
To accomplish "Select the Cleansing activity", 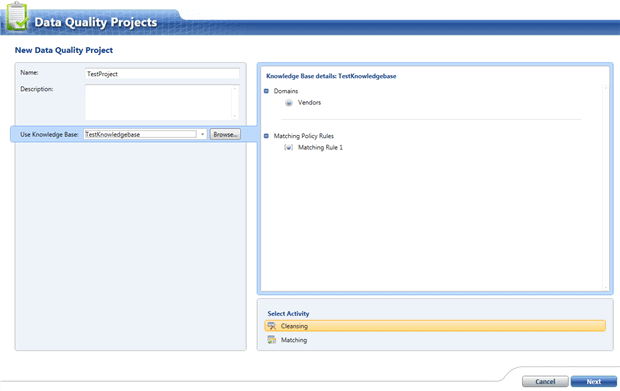I will [435, 326].
